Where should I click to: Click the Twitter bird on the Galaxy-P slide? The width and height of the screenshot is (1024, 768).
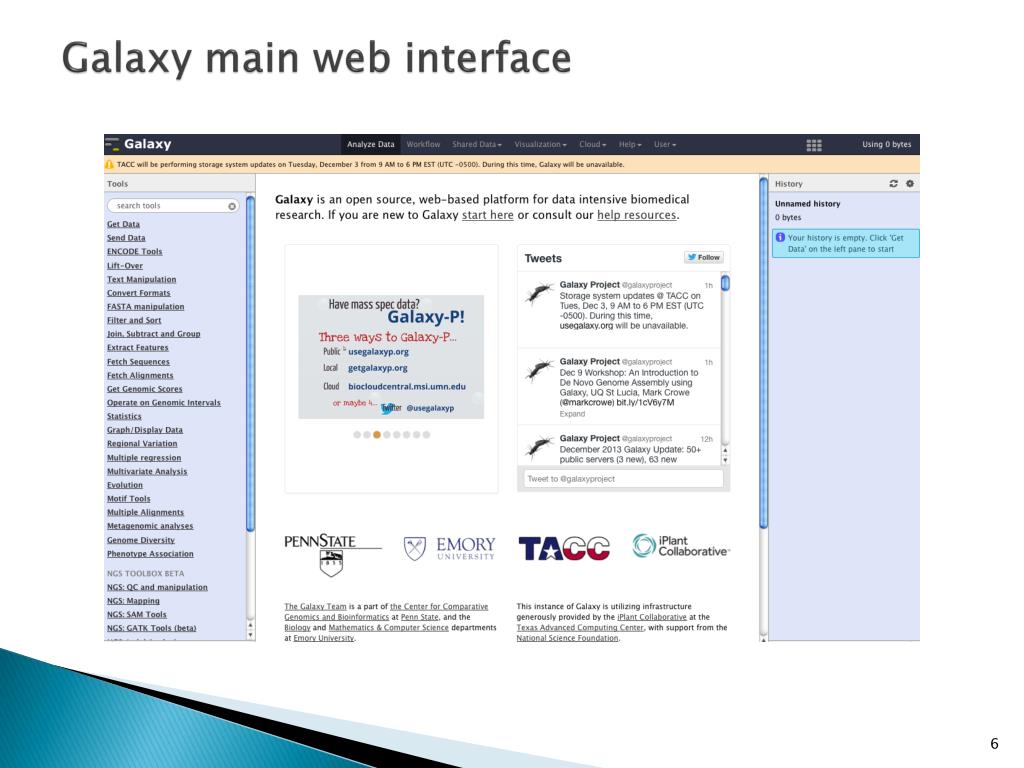(x=390, y=408)
